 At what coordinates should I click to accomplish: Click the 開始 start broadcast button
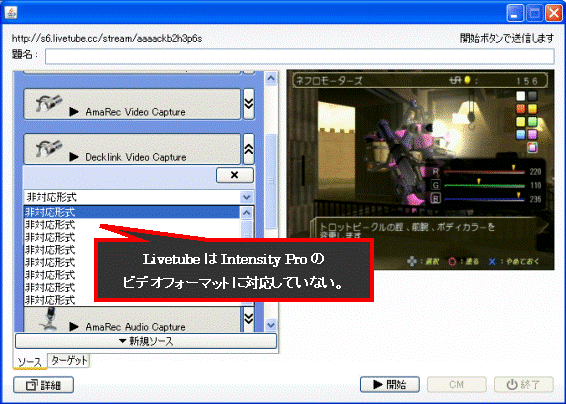(390, 385)
